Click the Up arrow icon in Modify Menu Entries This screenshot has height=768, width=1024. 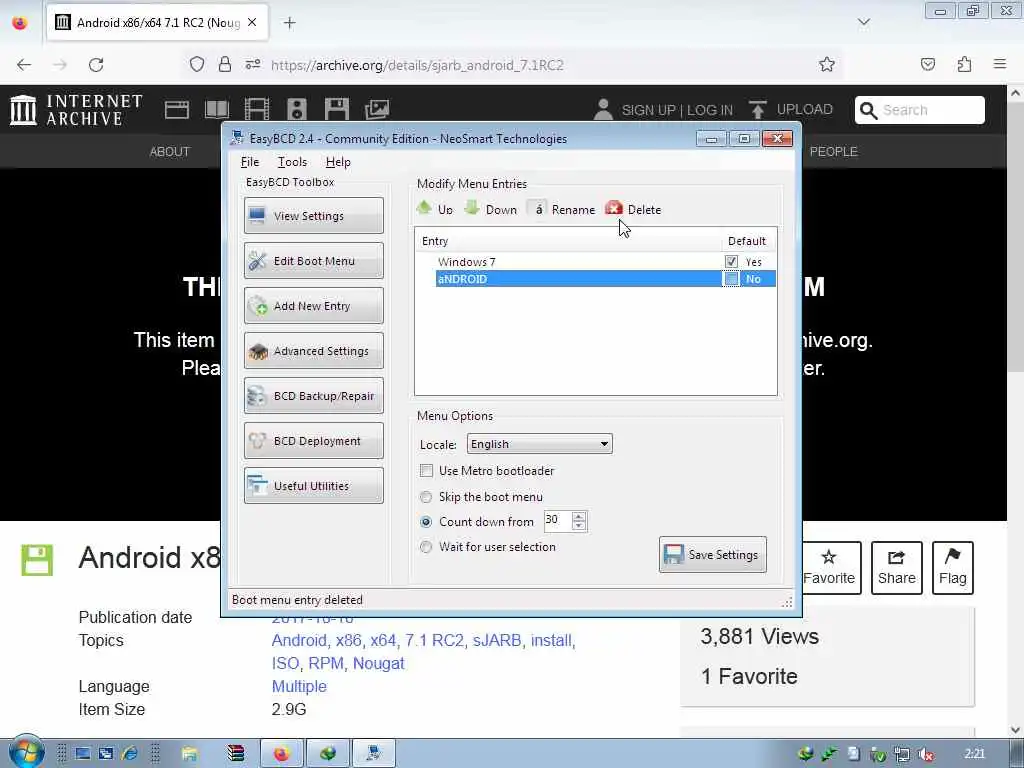tap(424, 209)
